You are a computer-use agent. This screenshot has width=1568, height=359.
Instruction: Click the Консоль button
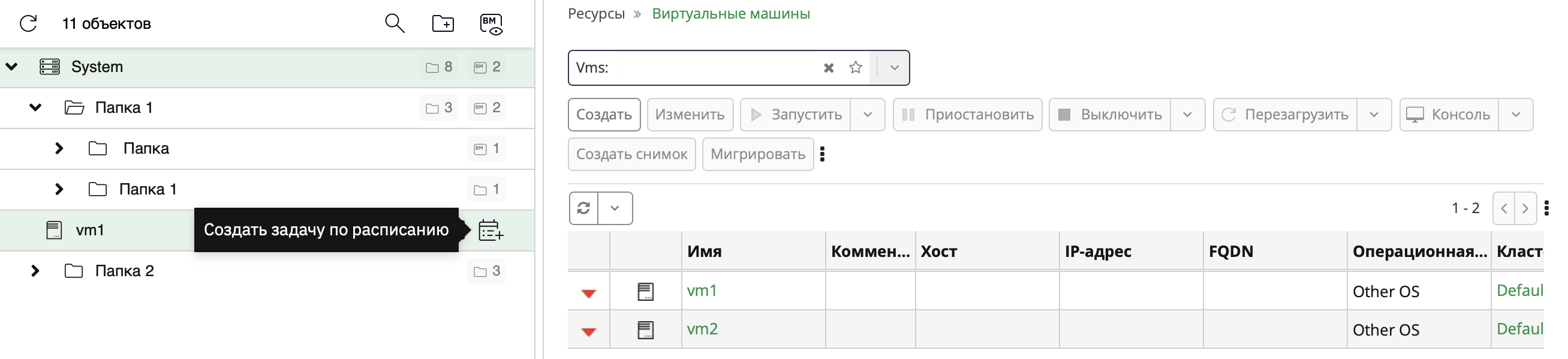point(1449,115)
